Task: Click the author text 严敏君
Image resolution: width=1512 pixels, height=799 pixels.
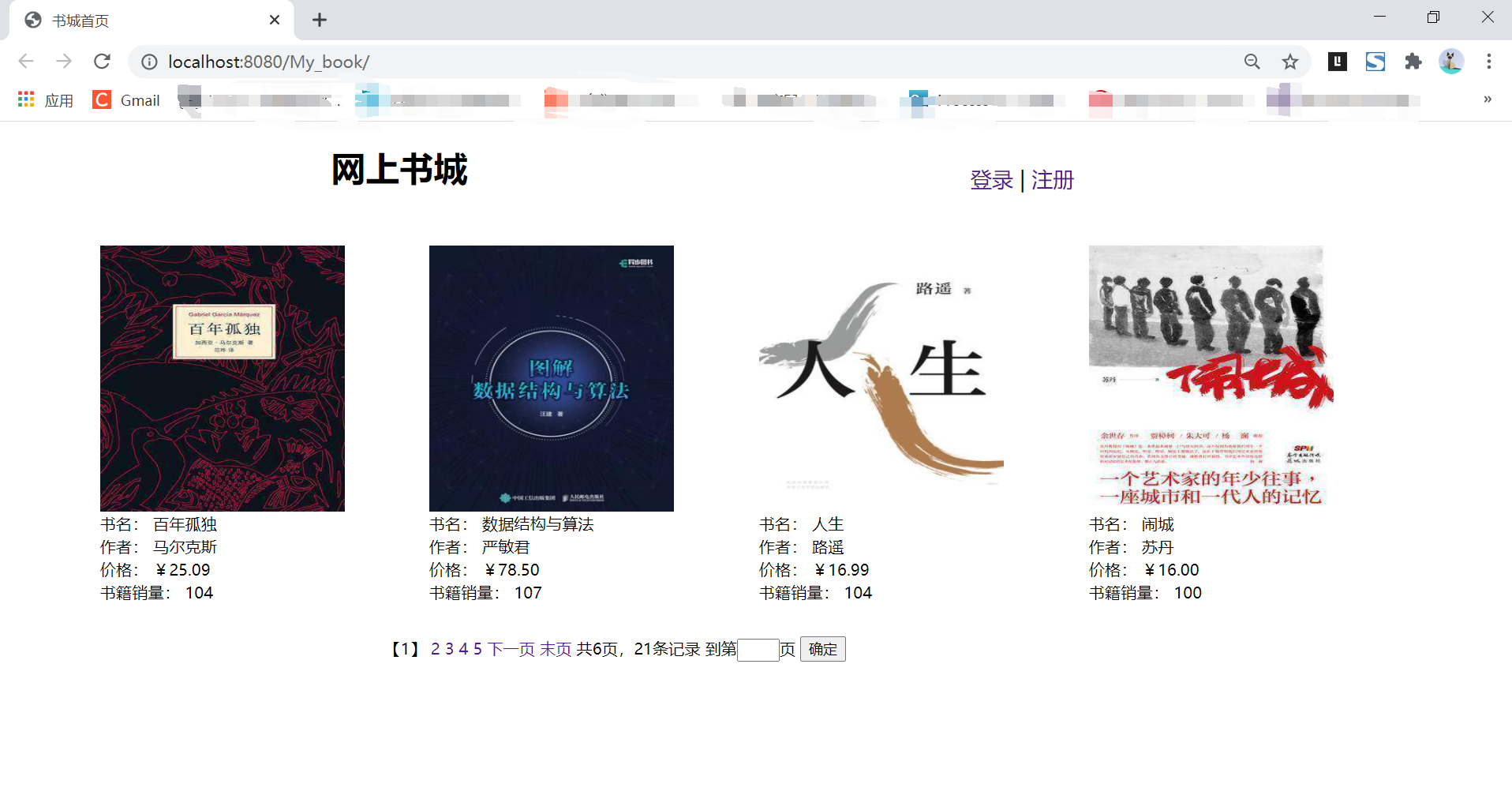Action: click(506, 547)
